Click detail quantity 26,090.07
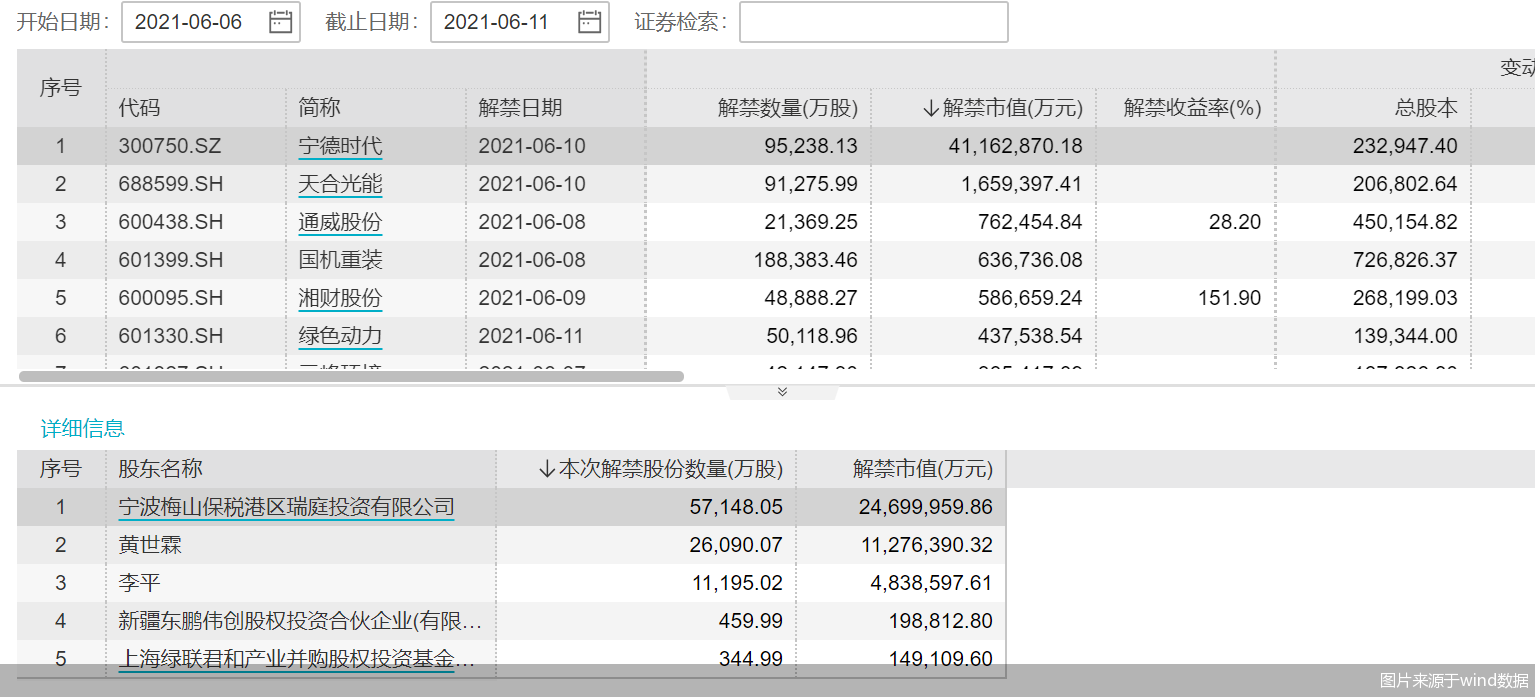 (x=736, y=545)
